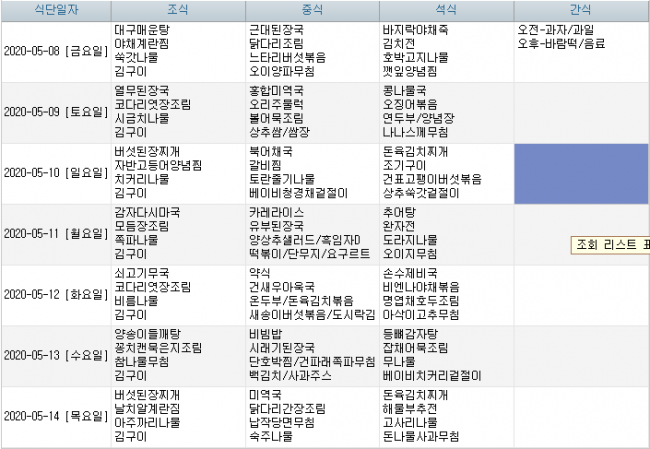Click the 조회 리스트 tooltip
Screen dimensions: 650x449
[610, 245]
